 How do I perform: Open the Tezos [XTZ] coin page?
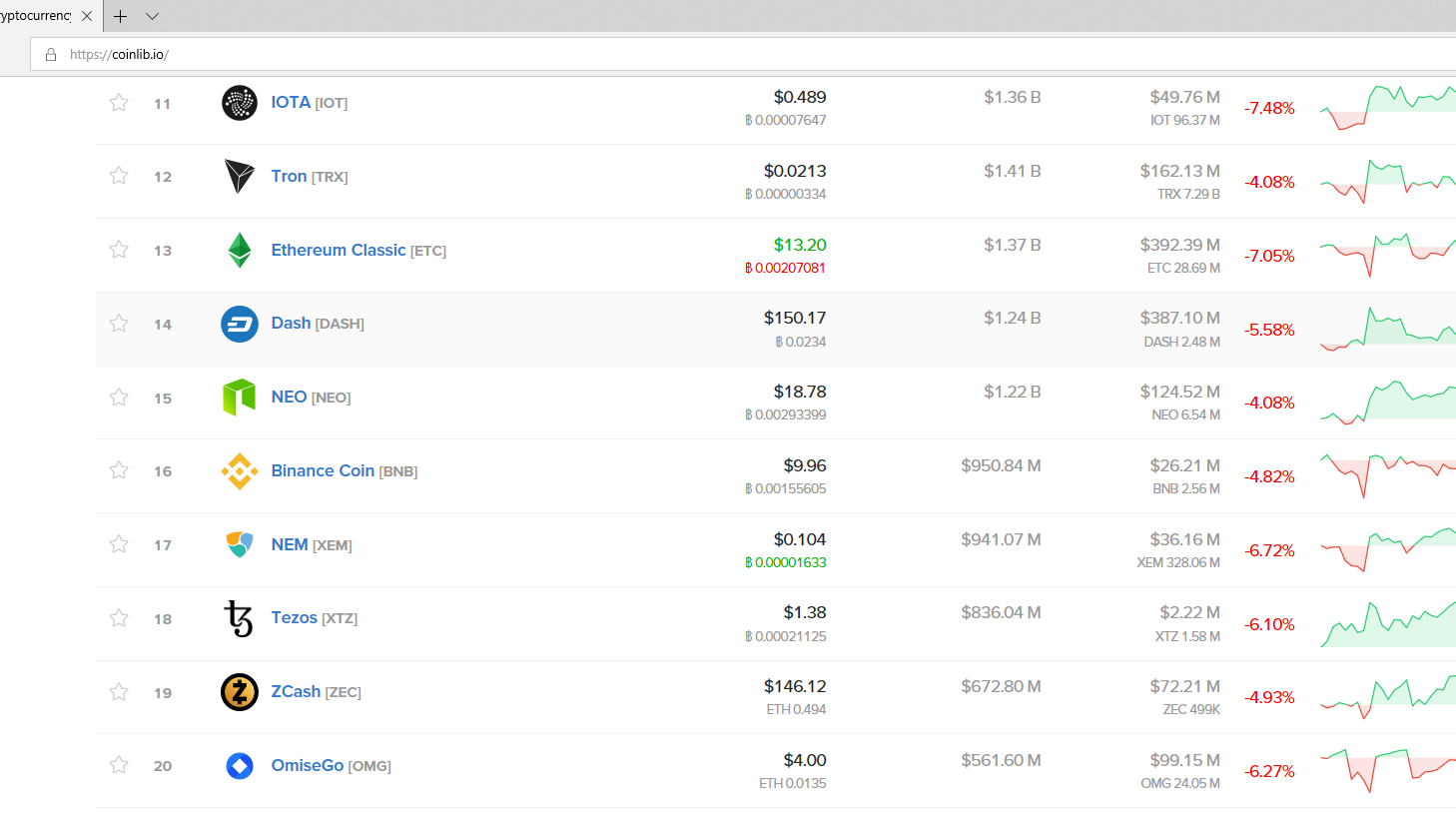(x=315, y=618)
